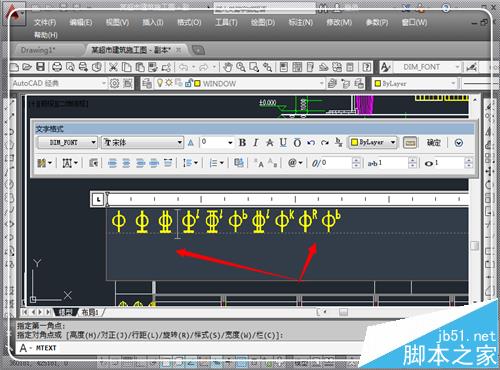The image size is (500, 370).
Task: Click the Realtime Zoom magnifier icon
Action: click(x=241, y=67)
